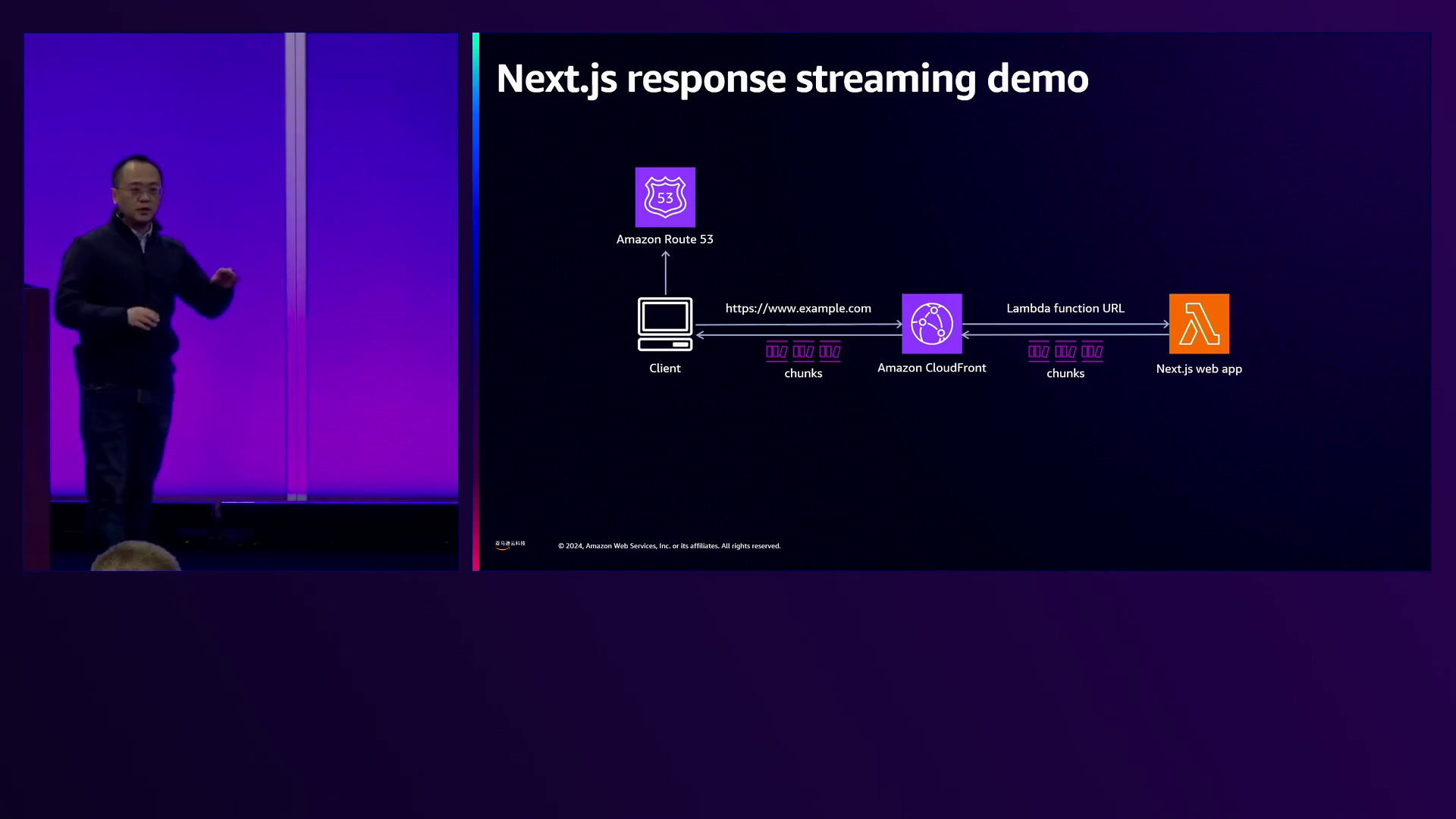Click the Client label under computer
1456x819 pixels.
(x=664, y=368)
